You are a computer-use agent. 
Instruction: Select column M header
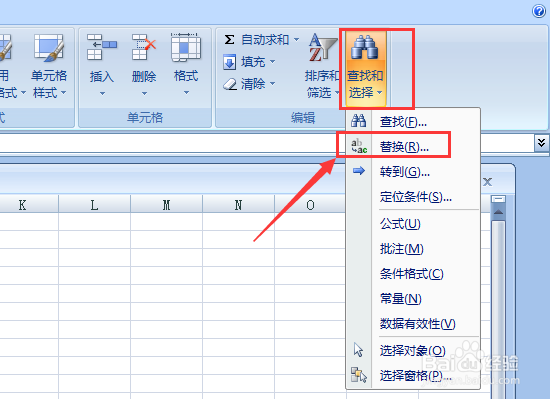(167, 204)
